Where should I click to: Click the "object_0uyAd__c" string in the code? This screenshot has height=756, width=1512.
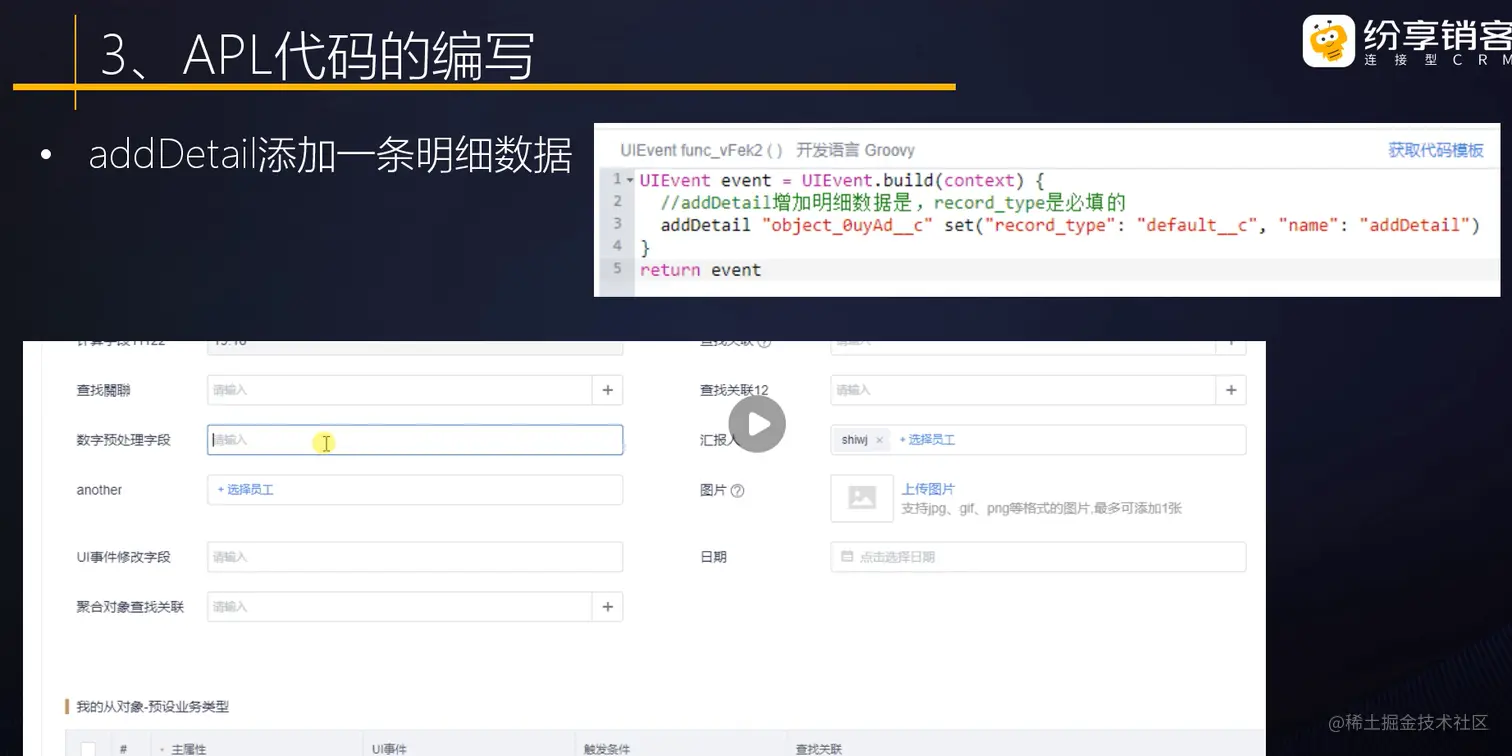(848, 225)
